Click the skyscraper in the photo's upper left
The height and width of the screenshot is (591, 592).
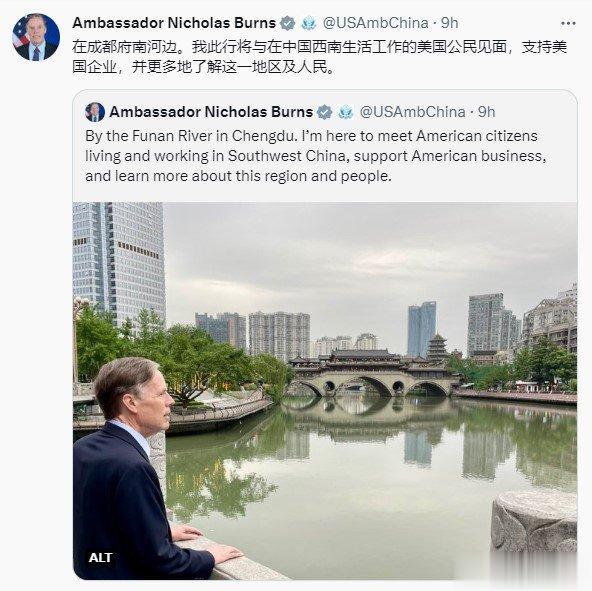(119, 261)
